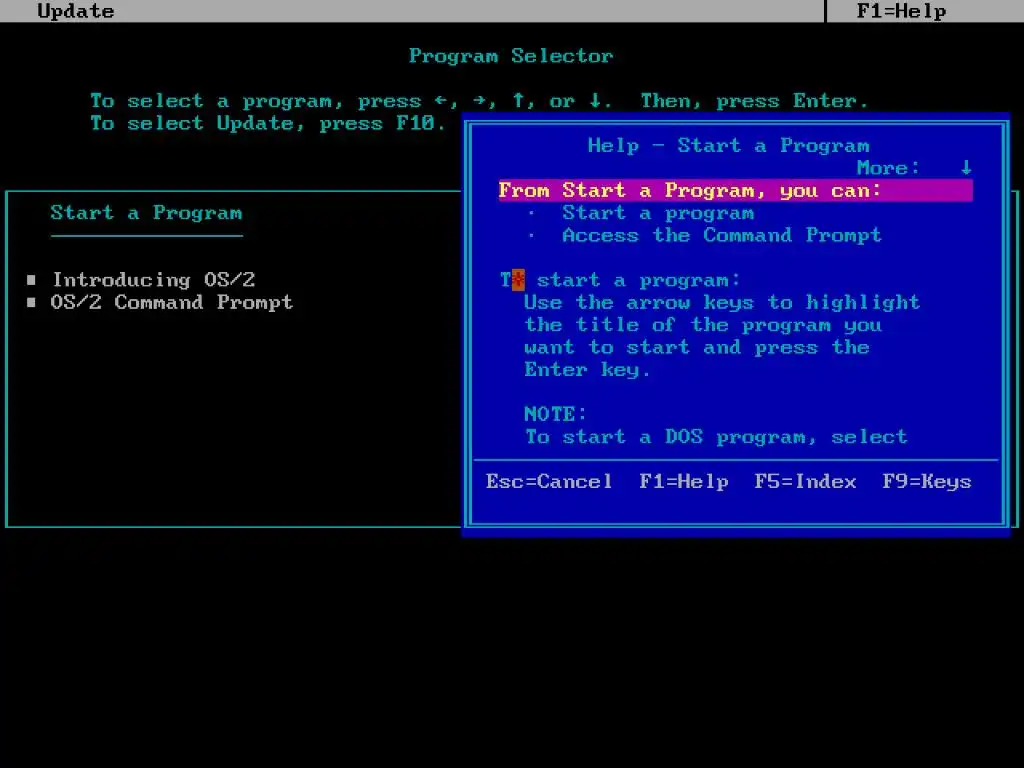Click Esc=Cancel in the help window

point(549,481)
